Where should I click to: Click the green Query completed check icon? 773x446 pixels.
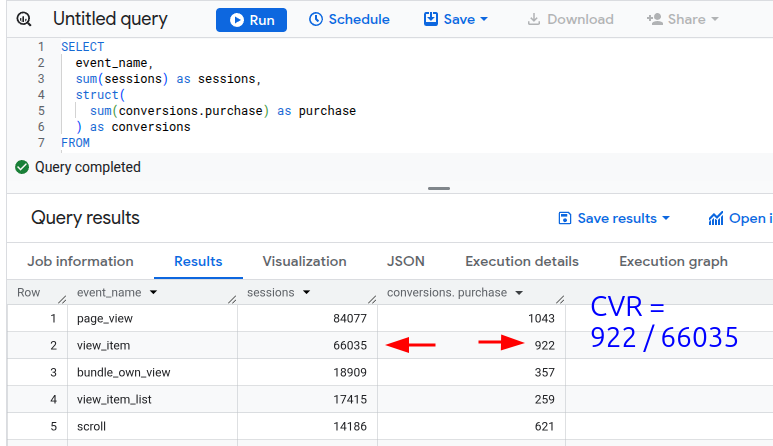pyautogui.click(x=22, y=167)
